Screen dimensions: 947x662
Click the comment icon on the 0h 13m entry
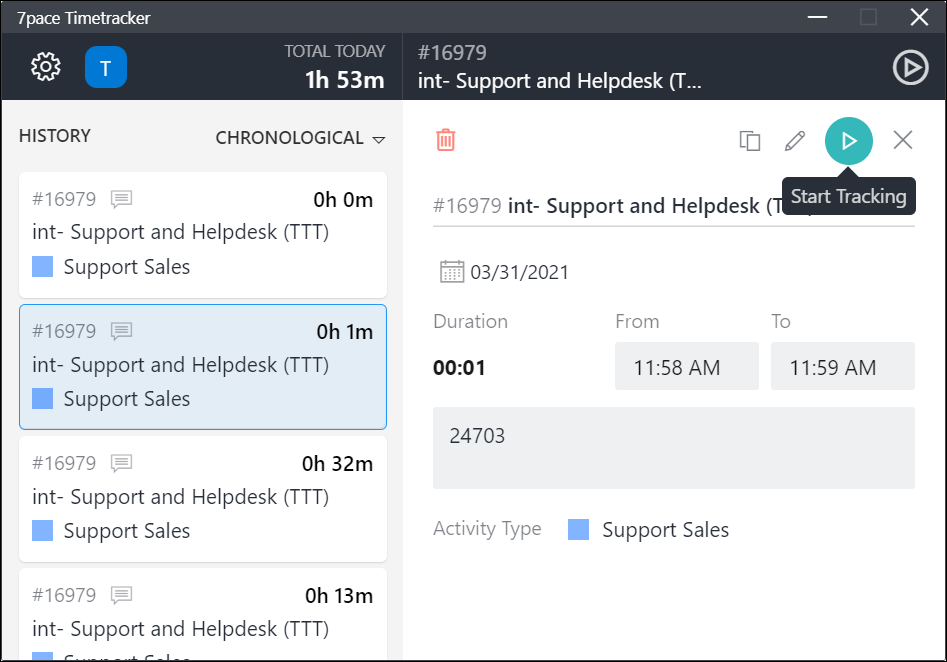click(x=121, y=595)
